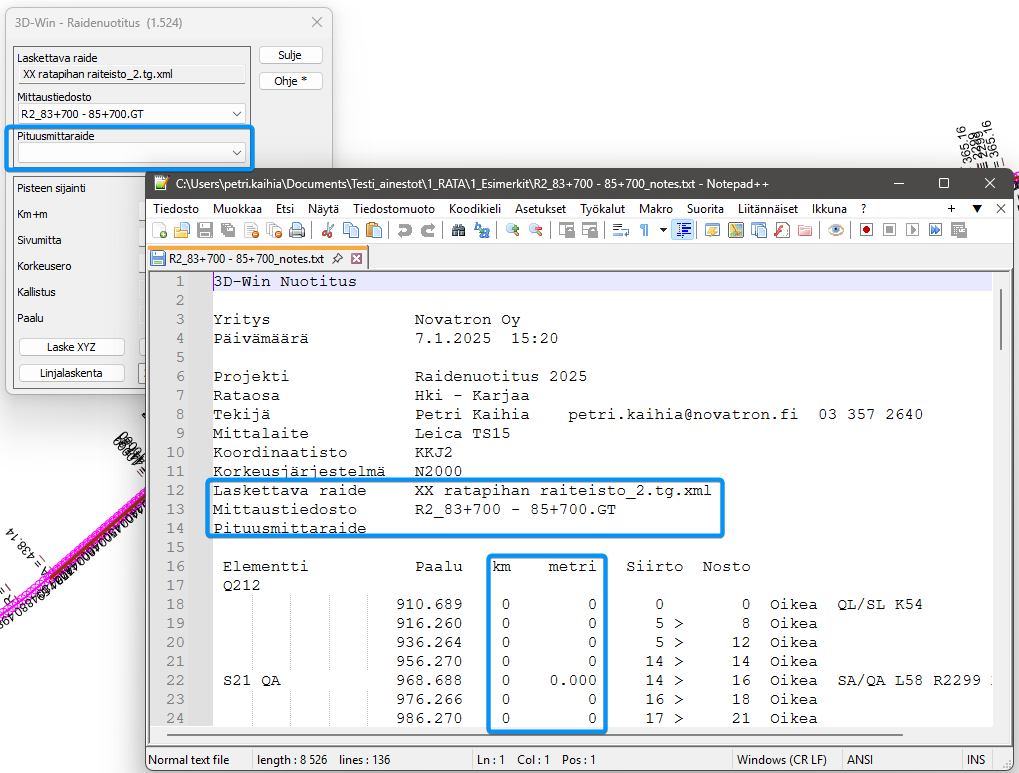Image resolution: width=1019 pixels, height=773 pixels.
Task: Open Find with the binoculars icon
Action: (459, 230)
